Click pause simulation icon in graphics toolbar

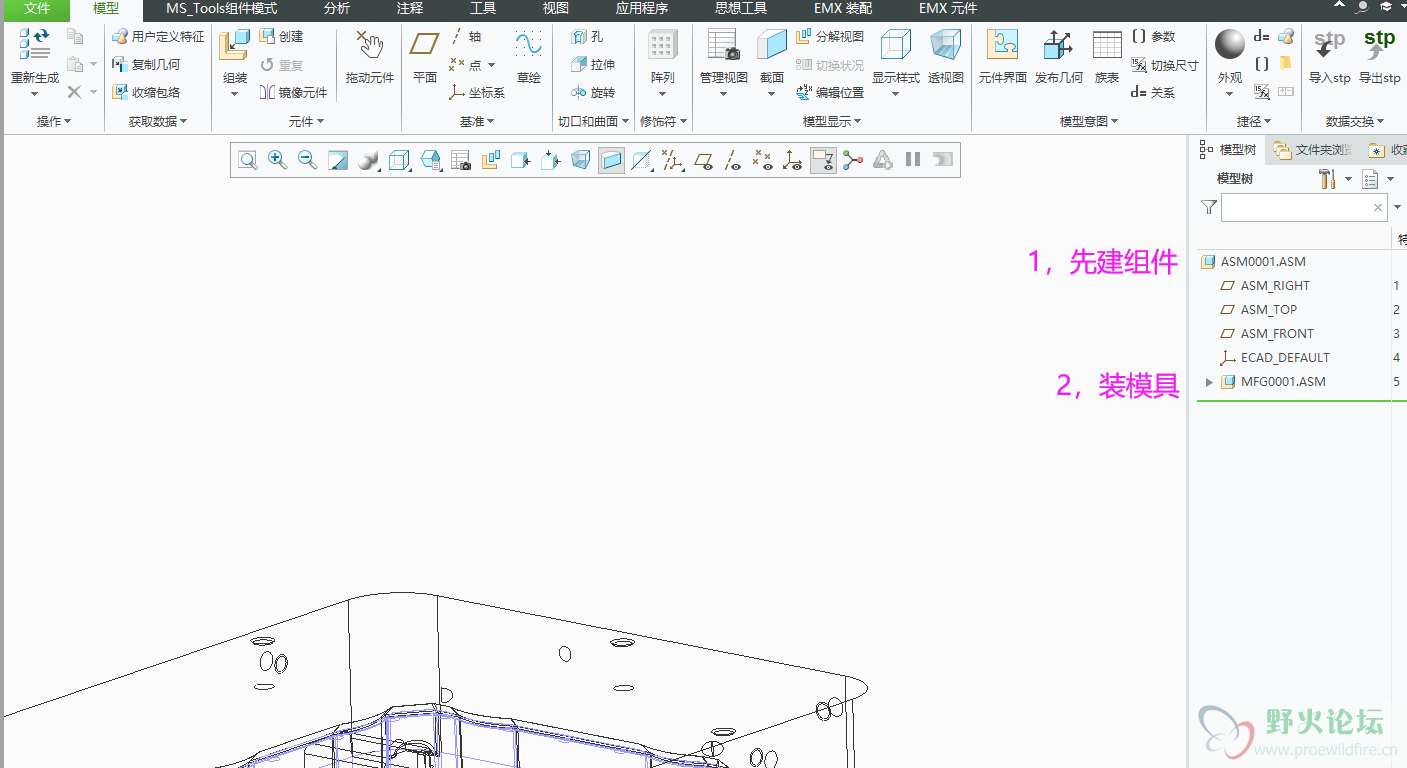point(912,160)
